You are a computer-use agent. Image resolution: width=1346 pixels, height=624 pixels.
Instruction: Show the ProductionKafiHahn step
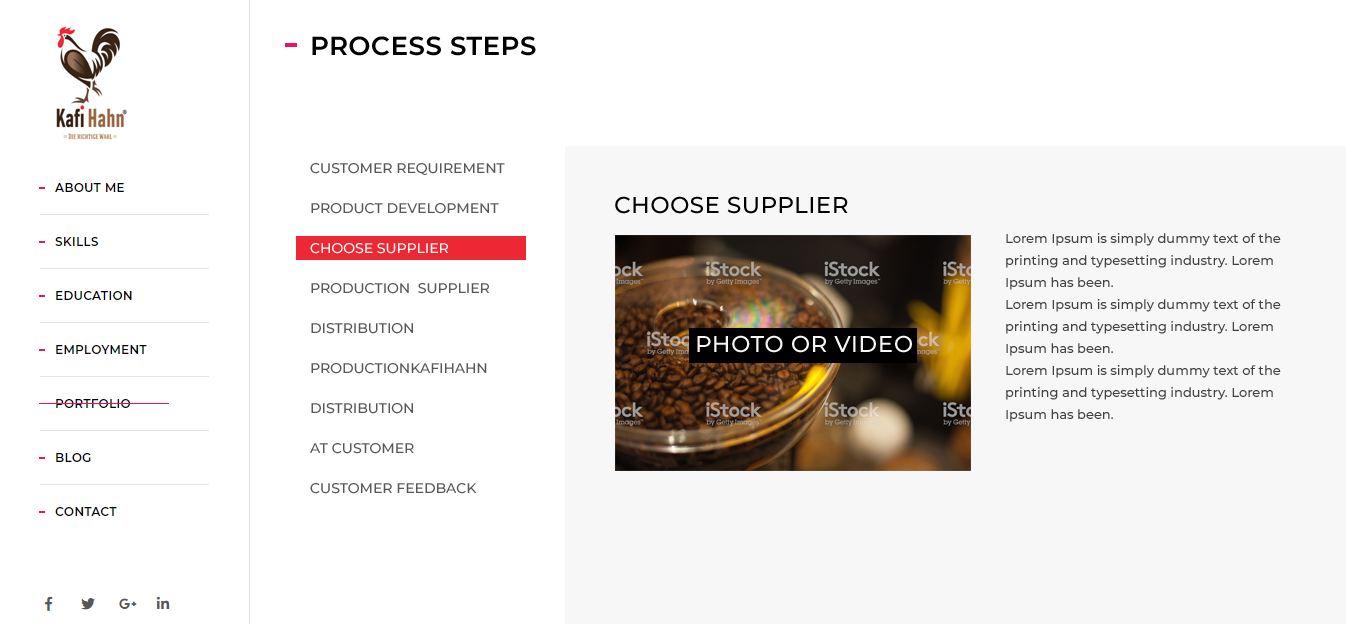(x=399, y=368)
